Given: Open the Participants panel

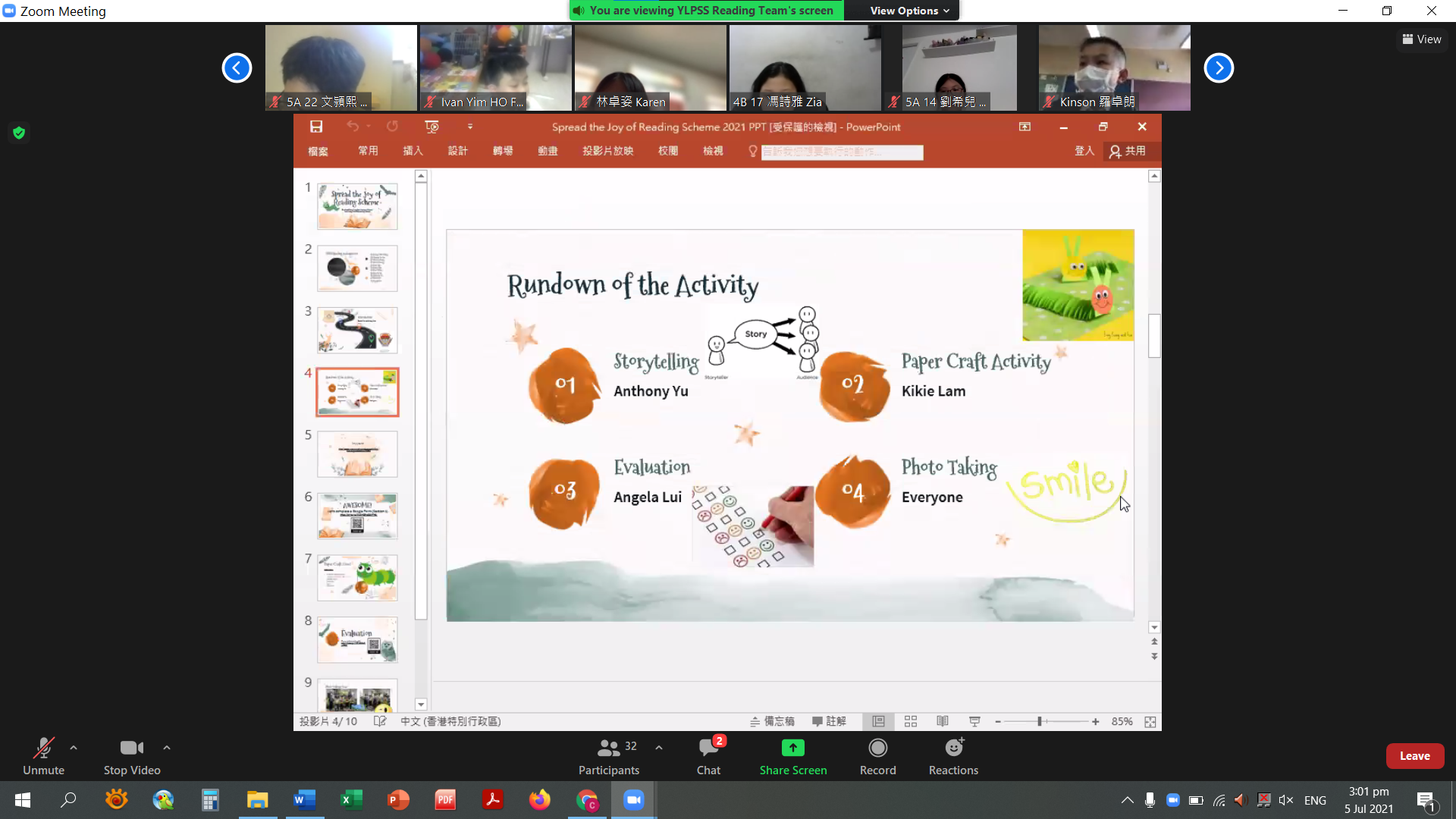Looking at the screenshot, I should click(609, 756).
